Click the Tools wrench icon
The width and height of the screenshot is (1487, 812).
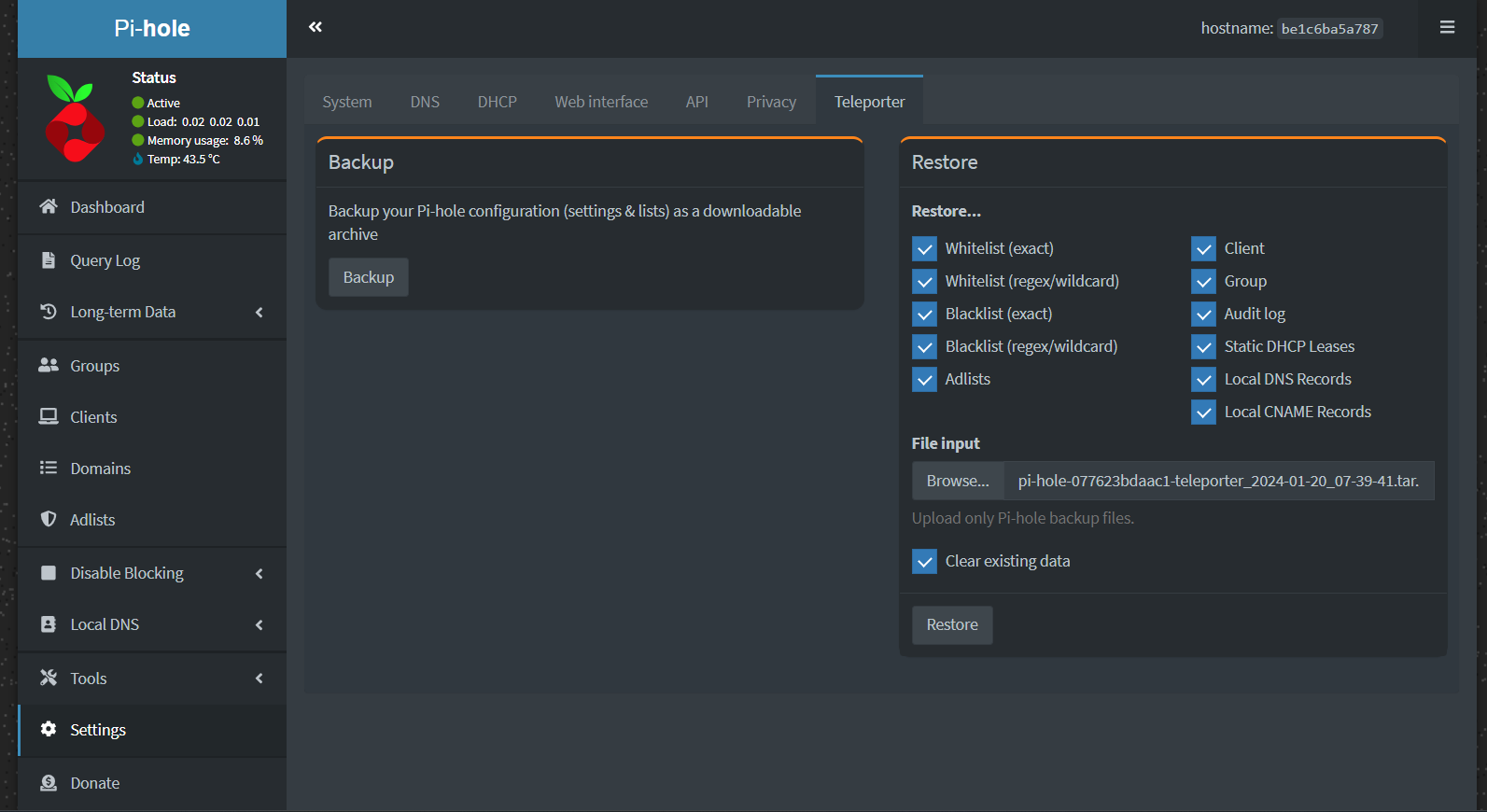click(x=49, y=678)
